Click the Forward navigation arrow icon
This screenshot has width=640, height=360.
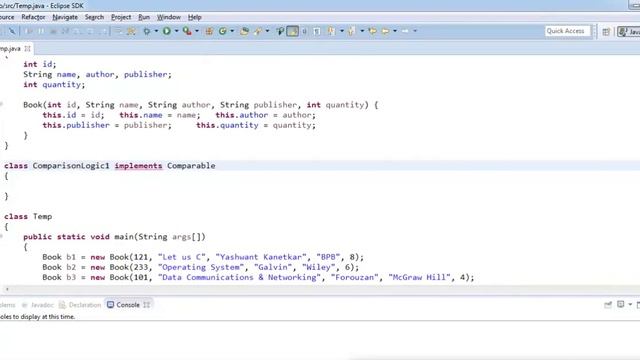[405, 31]
